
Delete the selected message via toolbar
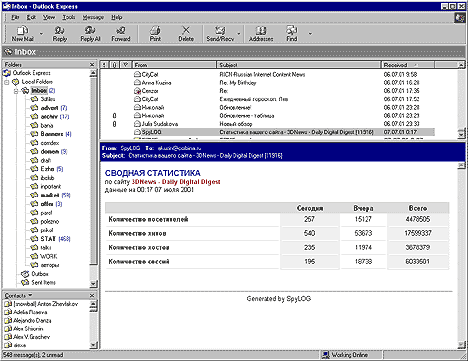click(x=186, y=34)
